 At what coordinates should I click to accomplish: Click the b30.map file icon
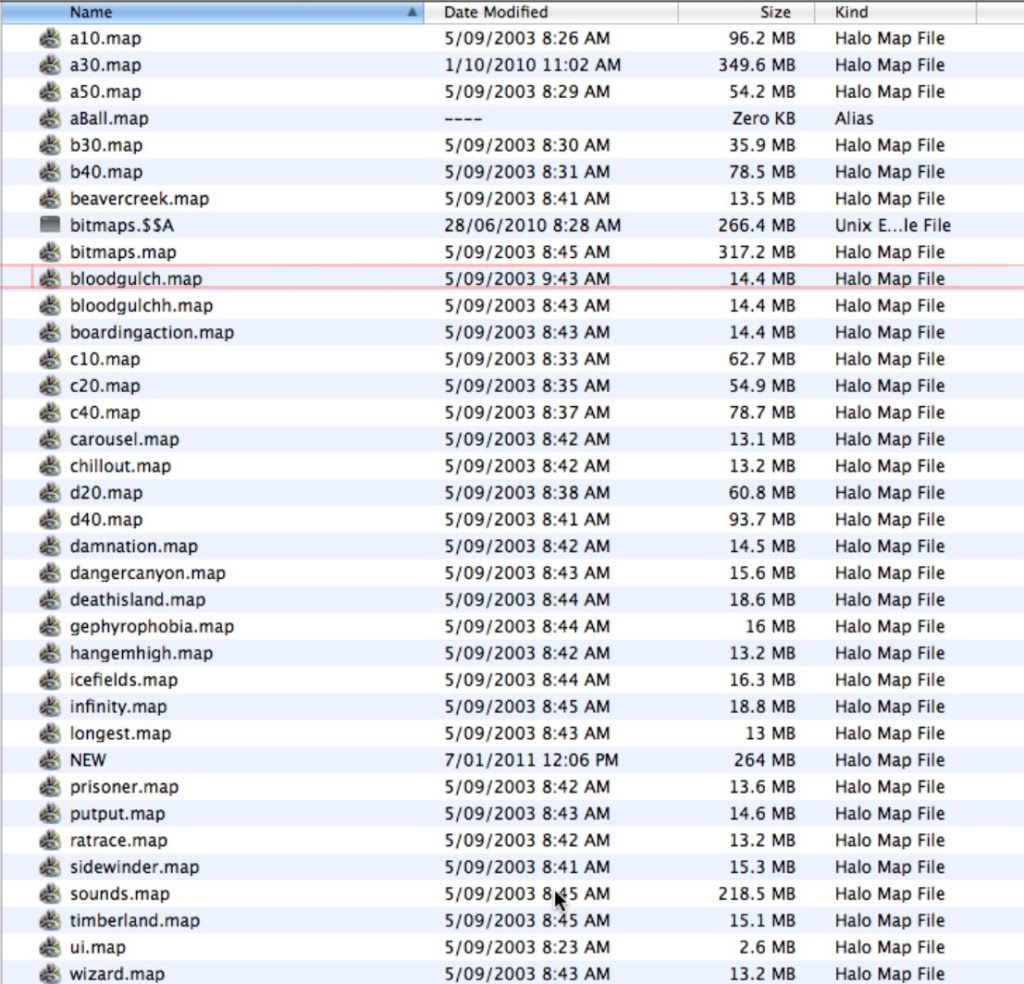(x=50, y=146)
